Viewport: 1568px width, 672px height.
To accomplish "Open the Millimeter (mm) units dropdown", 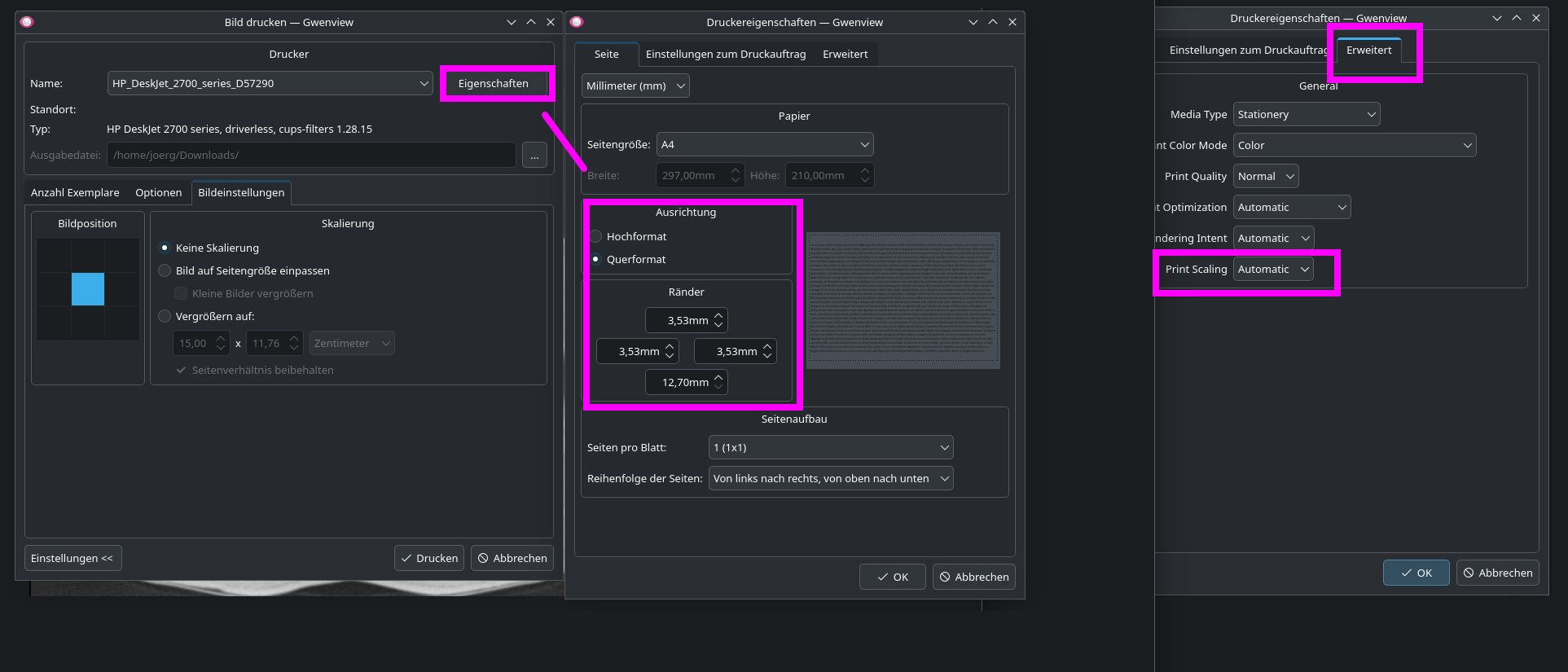I will click(x=635, y=86).
